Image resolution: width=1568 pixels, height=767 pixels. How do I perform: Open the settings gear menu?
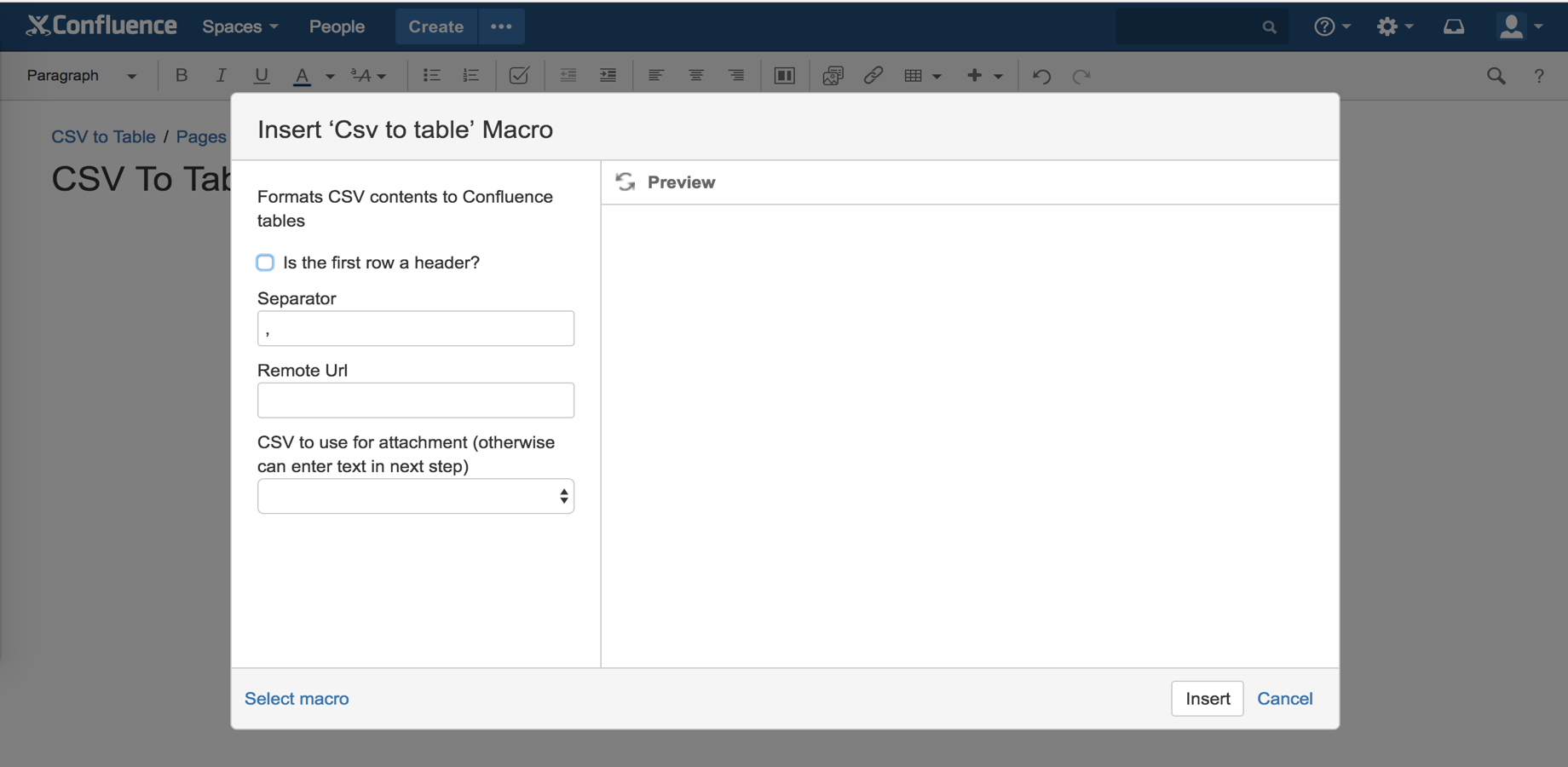(x=1394, y=26)
